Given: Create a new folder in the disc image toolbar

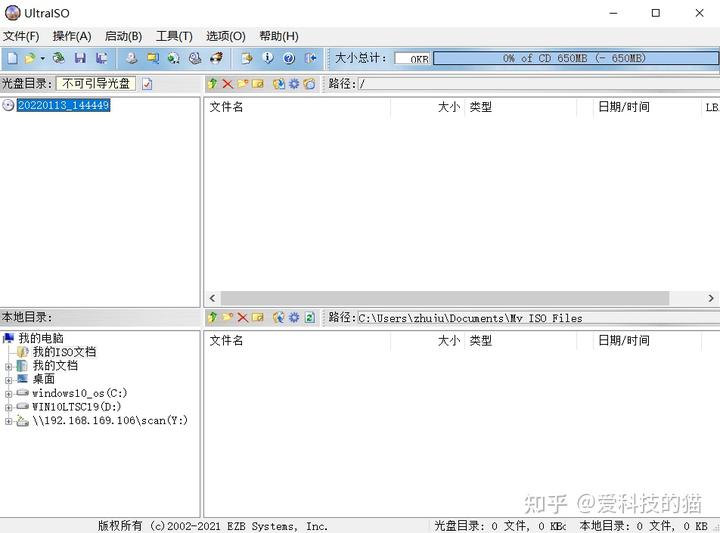Looking at the screenshot, I should [x=242, y=84].
